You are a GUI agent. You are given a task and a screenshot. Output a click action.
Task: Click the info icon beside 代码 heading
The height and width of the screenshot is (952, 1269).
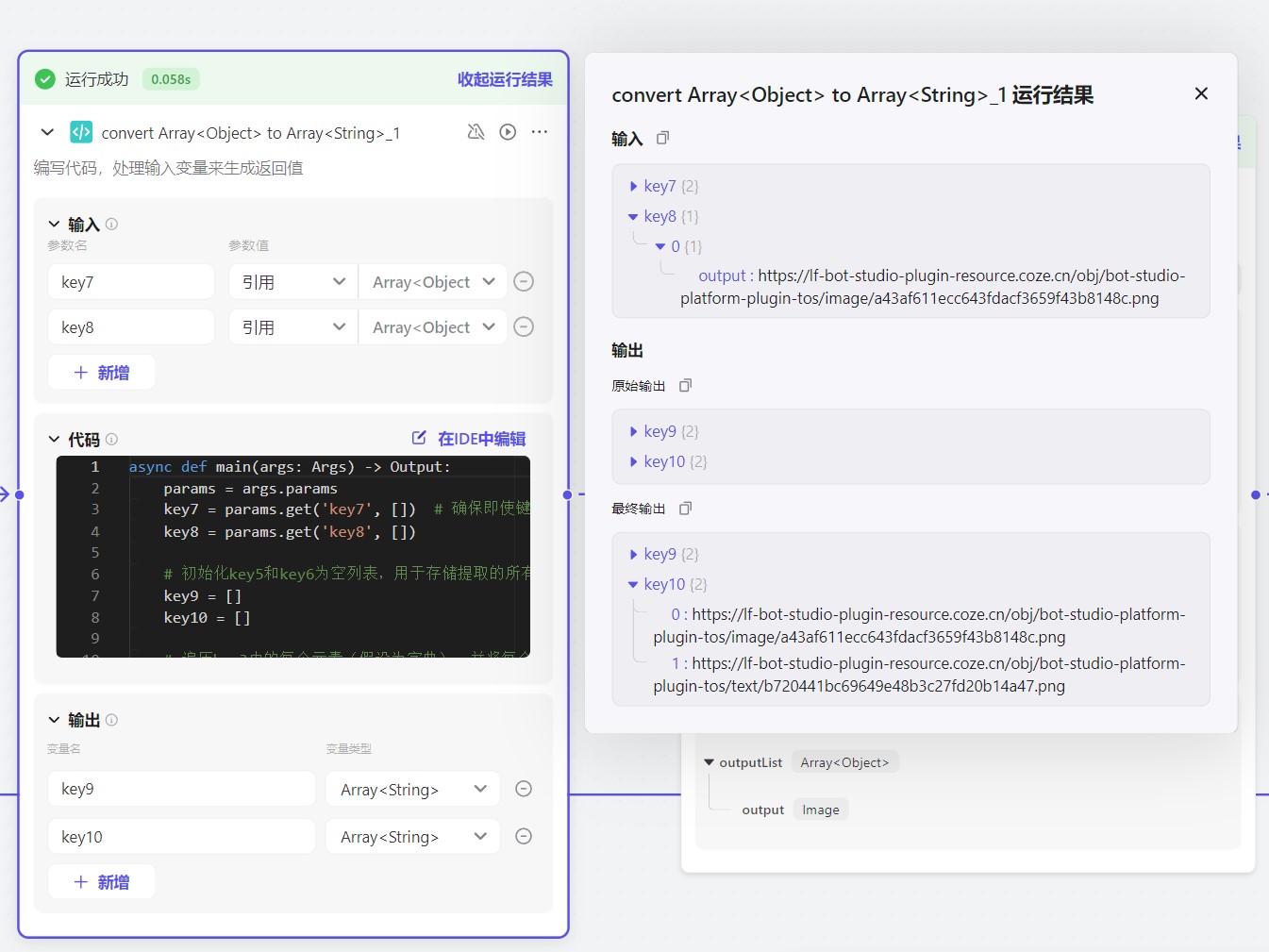[111, 439]
